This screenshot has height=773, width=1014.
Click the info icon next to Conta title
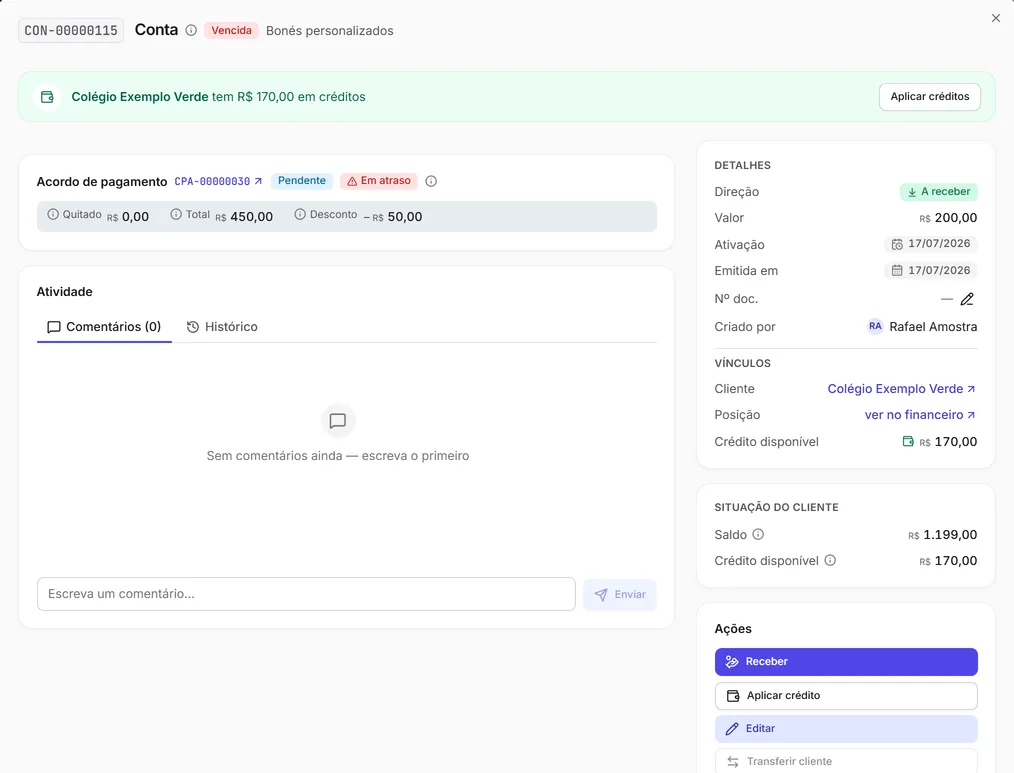(191, 30)
